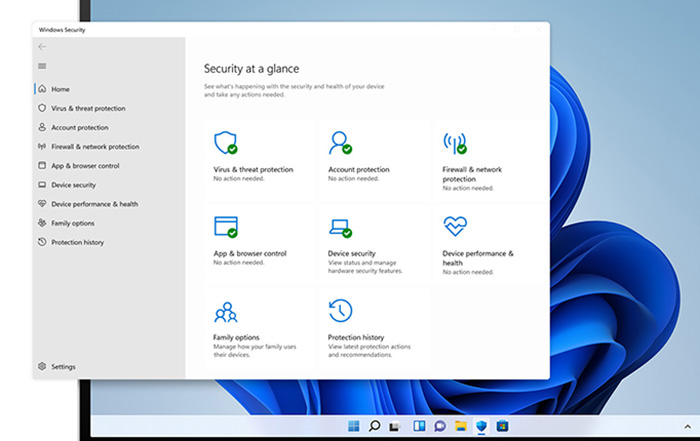This screenshot has width=700, height=441.
Task: Click the large family icon on Family options card
Action: pyautogui.click(x=226, y=312)
